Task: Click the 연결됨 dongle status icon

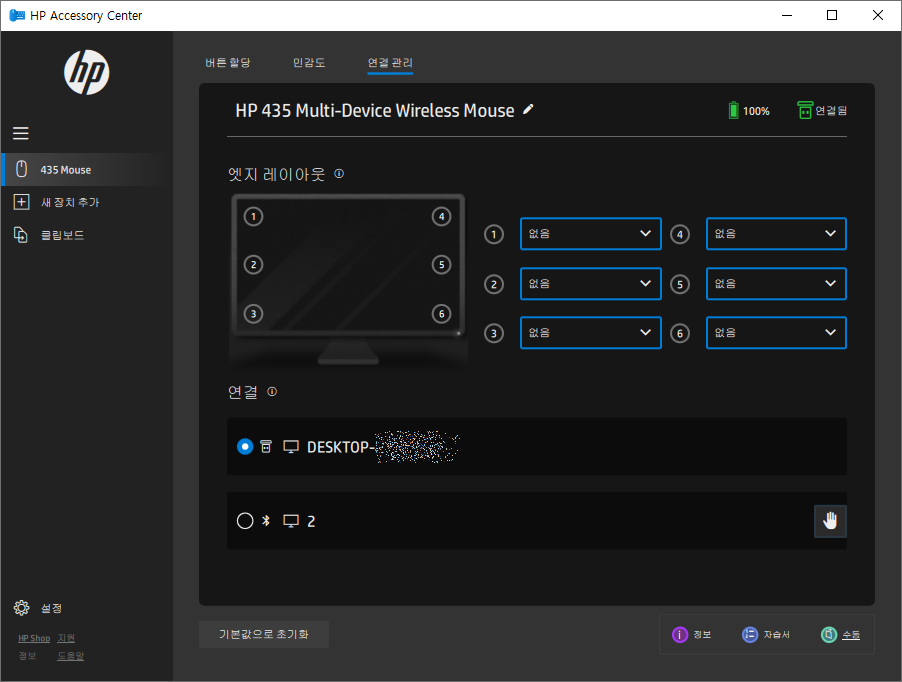Action: (805, 110)
